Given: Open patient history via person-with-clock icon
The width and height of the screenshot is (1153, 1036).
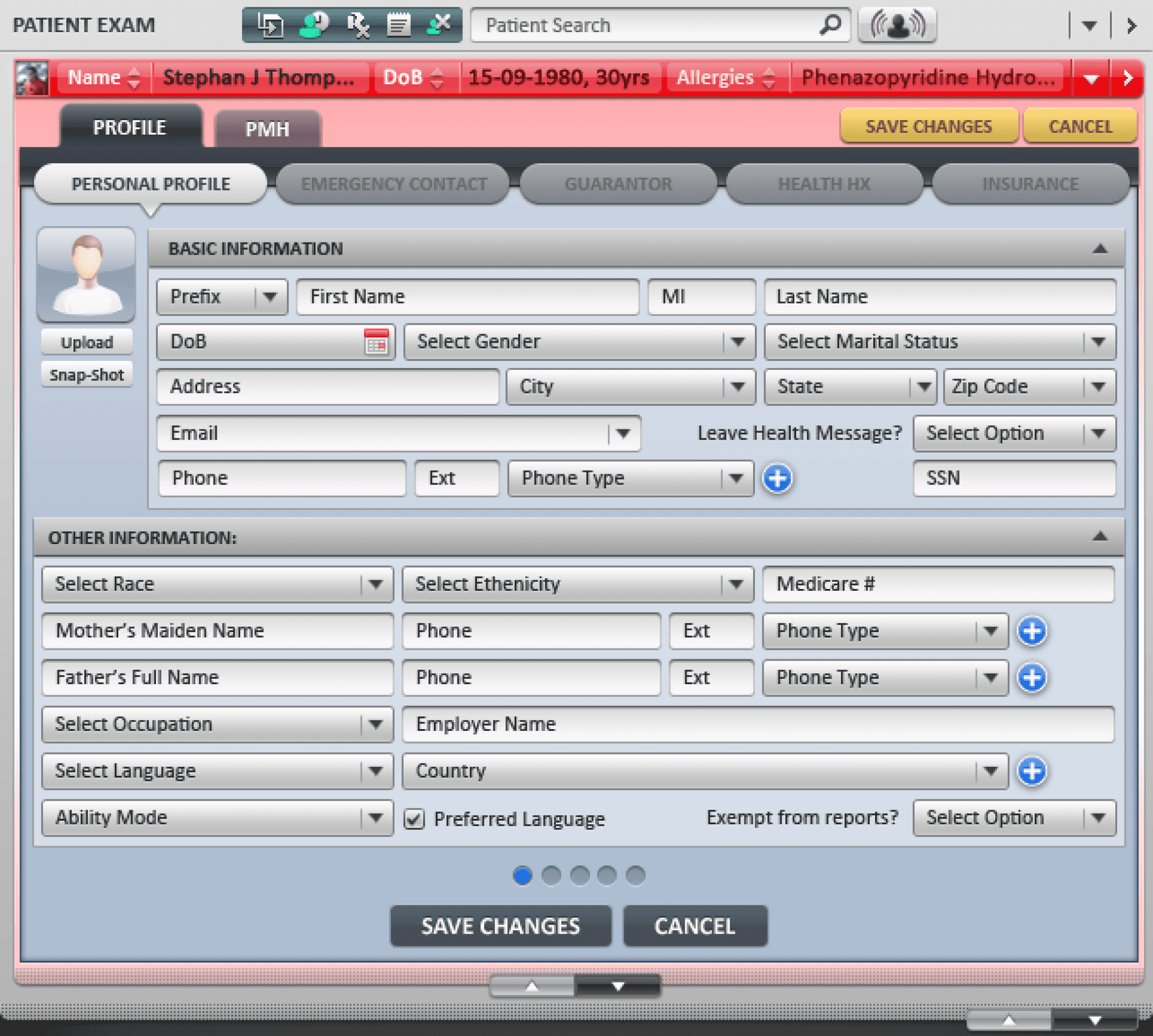Looking at the screenshot, I should [313, 24].
